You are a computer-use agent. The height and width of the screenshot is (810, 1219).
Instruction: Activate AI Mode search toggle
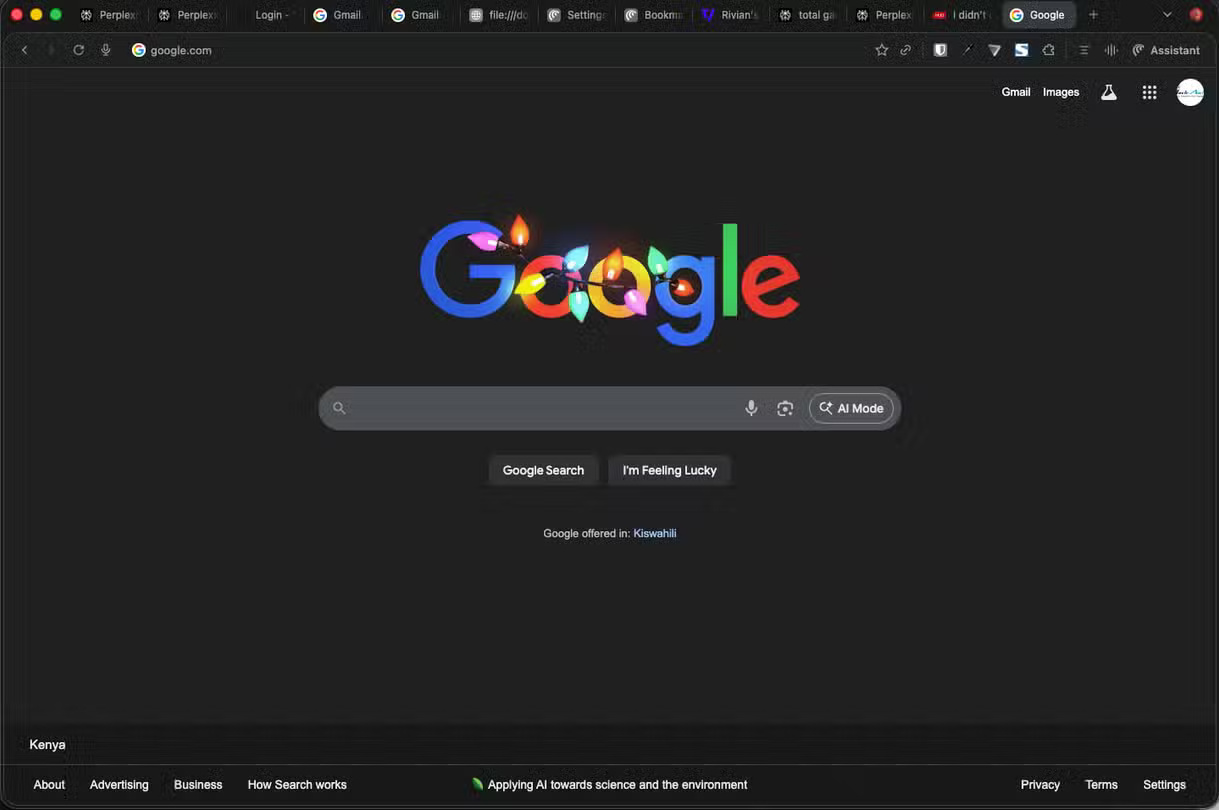[x=850, y=407]
